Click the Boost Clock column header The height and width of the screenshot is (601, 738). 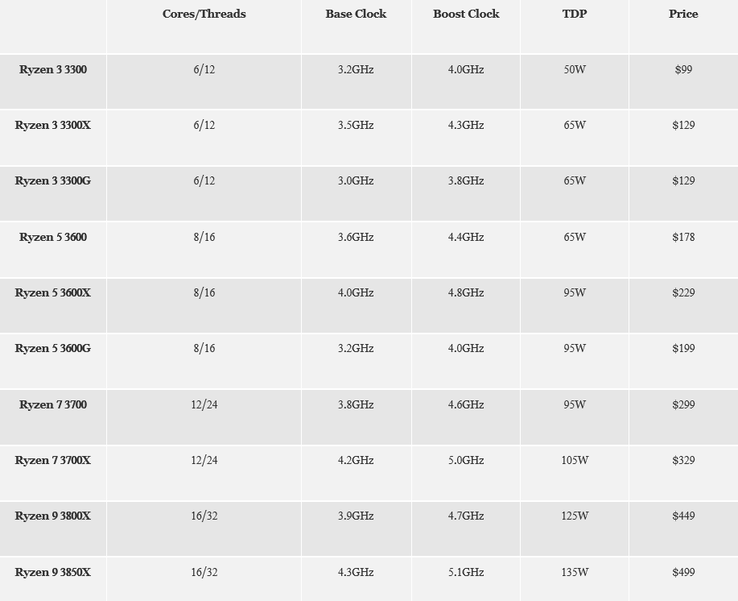pyautogui.click(x=466, y=14)
